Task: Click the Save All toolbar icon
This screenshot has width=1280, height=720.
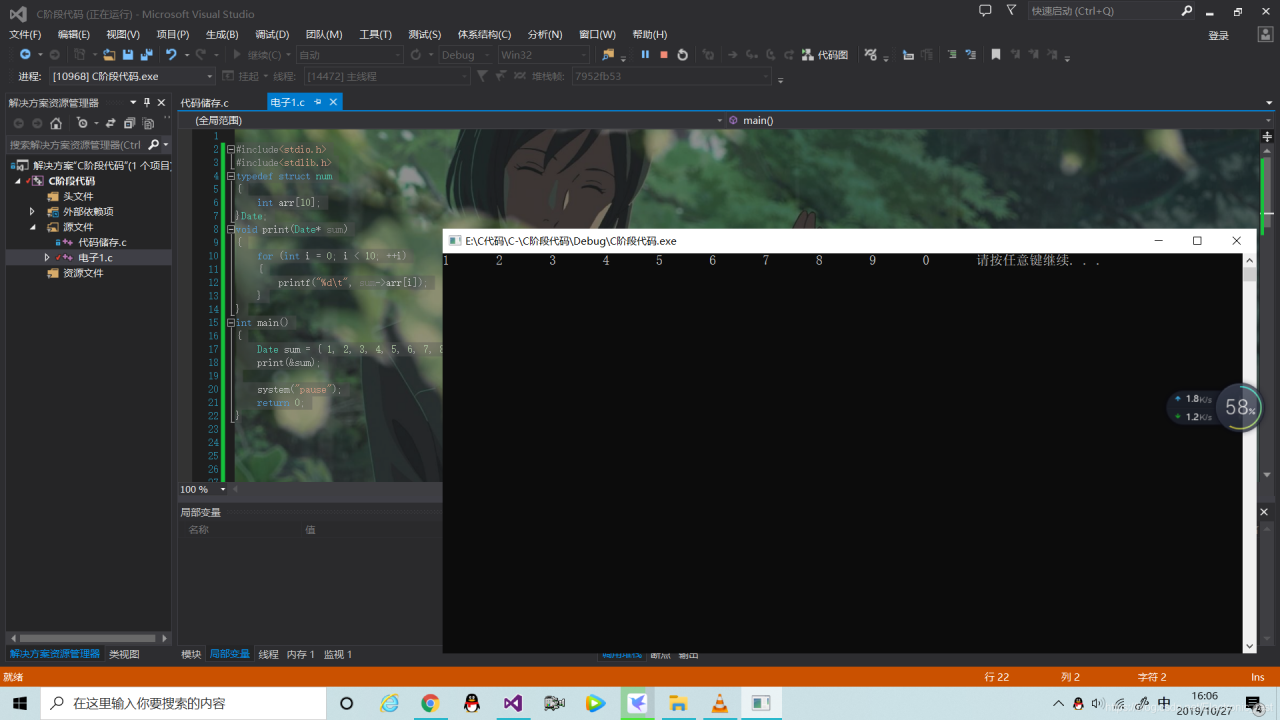Action: (146, 55)
